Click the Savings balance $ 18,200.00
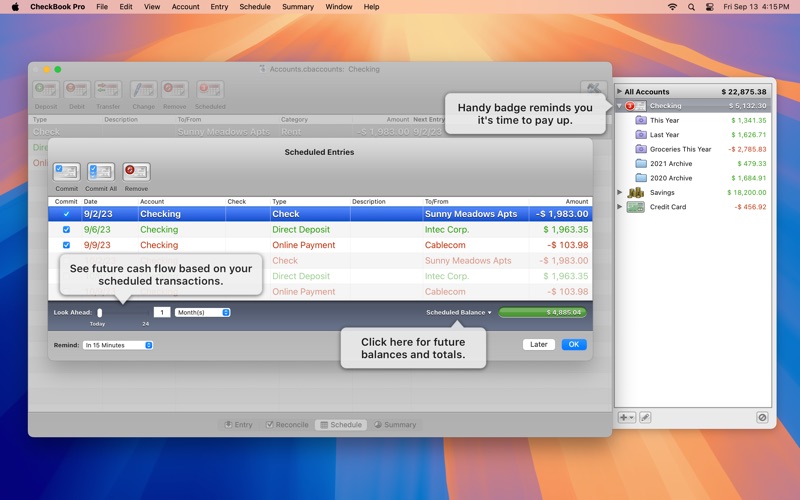 (746, 192)
